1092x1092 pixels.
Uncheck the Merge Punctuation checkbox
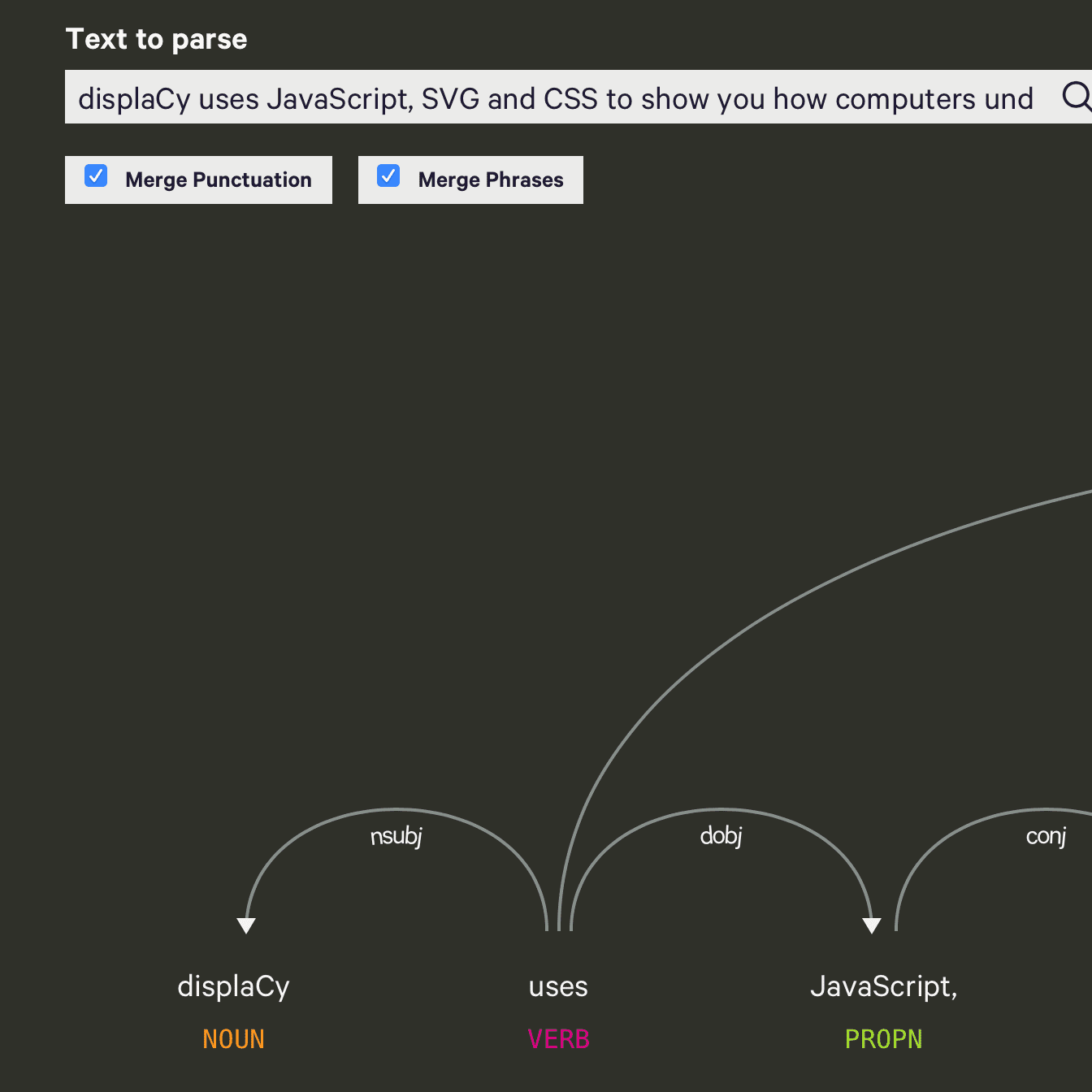[x=96, y=175]
